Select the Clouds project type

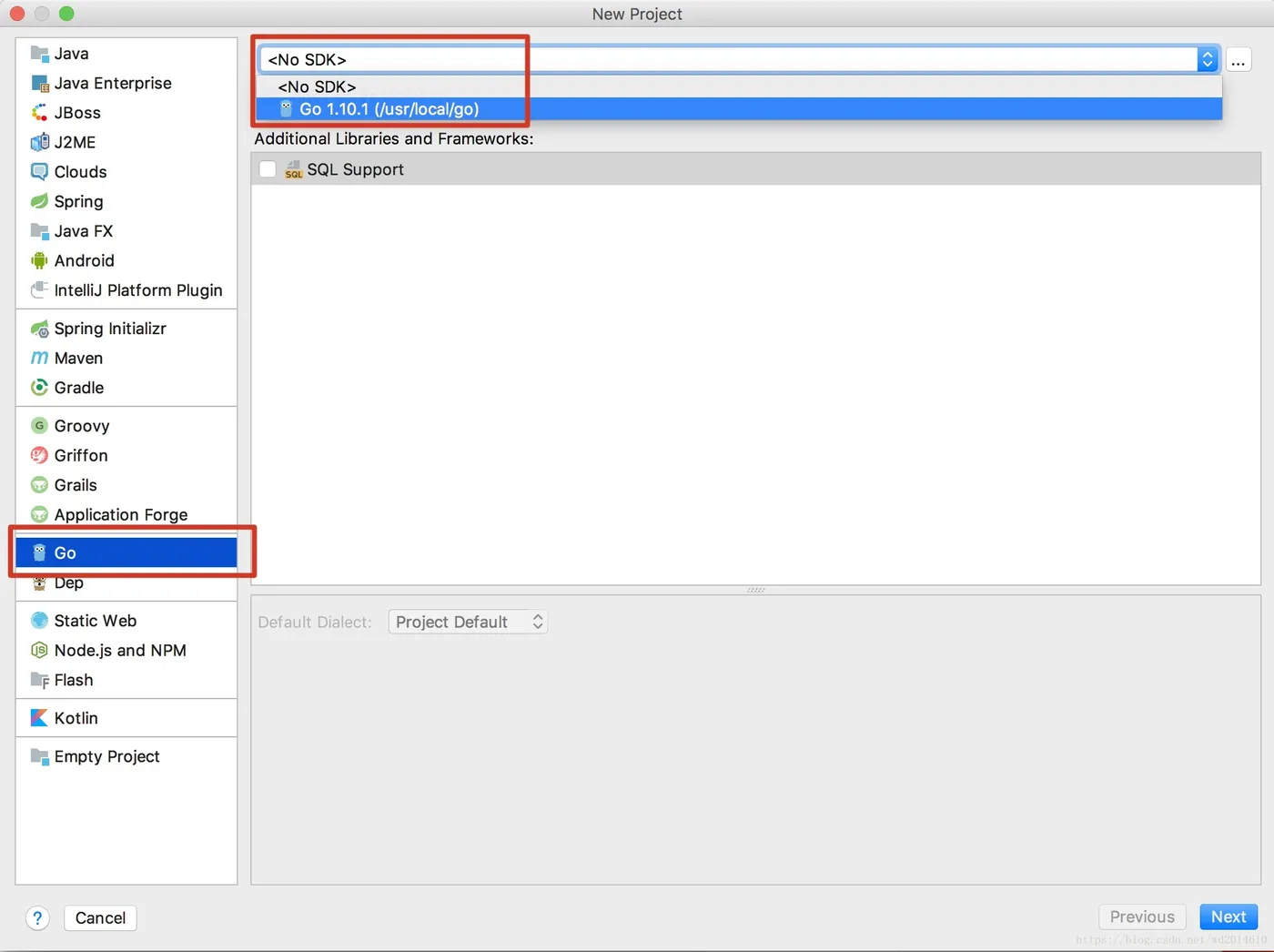[126, 172]
